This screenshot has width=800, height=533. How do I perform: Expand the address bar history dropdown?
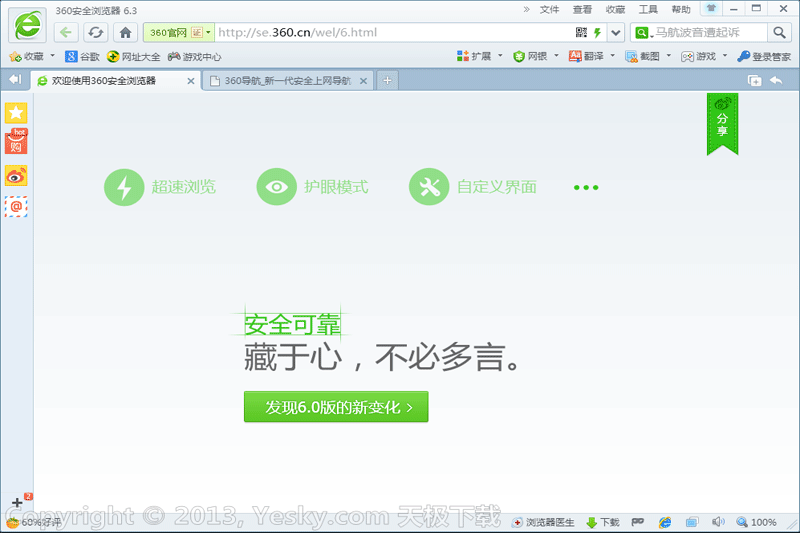[x=616, y=33]
